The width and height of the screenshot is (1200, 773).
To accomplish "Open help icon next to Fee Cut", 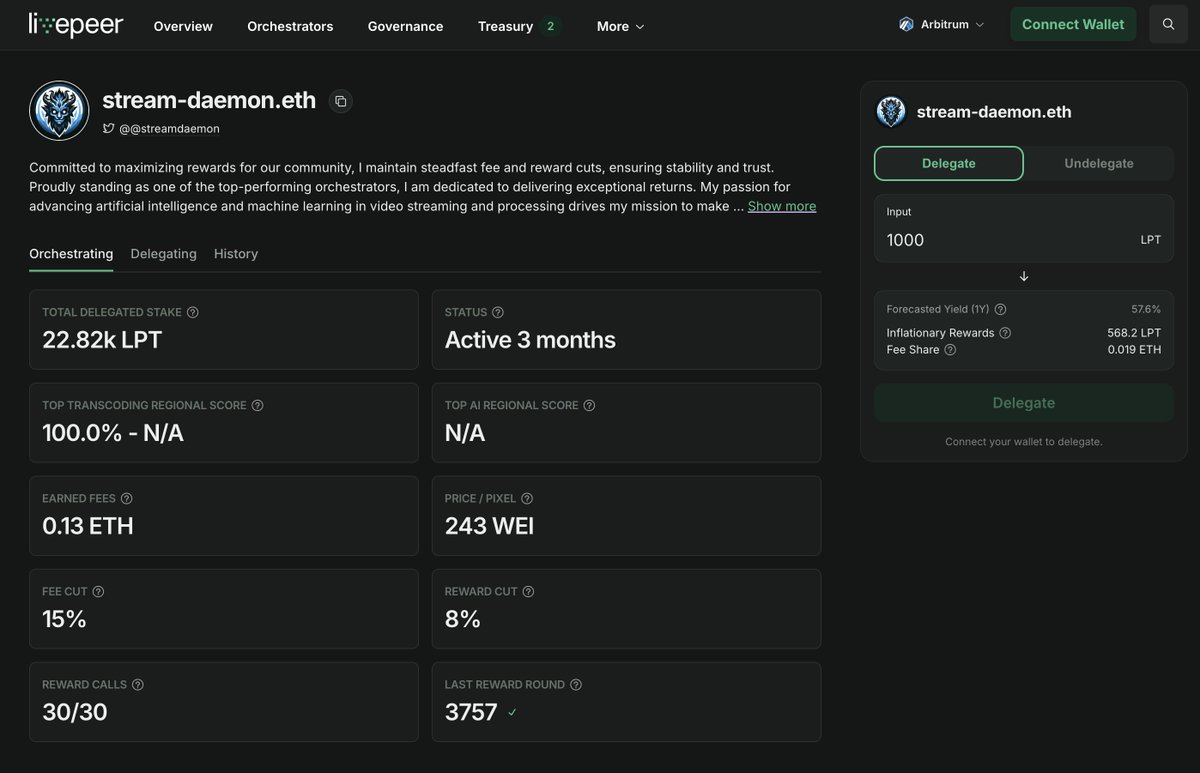I will point(98,591).
